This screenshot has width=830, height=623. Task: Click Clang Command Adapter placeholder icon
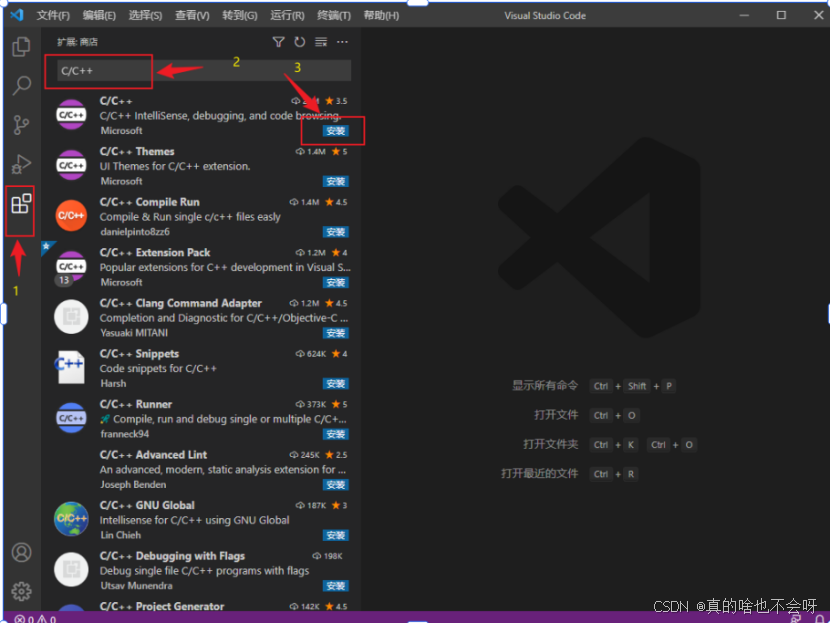coord(71,317)
